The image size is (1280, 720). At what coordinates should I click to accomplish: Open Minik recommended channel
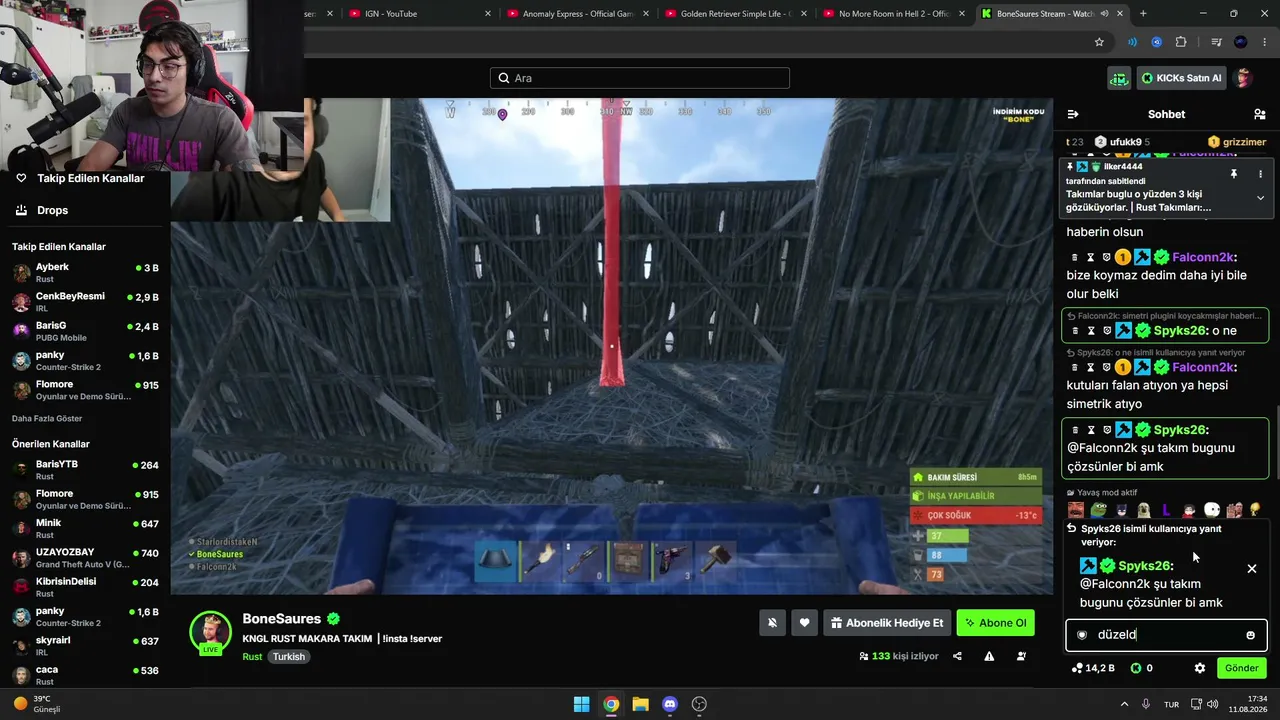tap(85, 529)
